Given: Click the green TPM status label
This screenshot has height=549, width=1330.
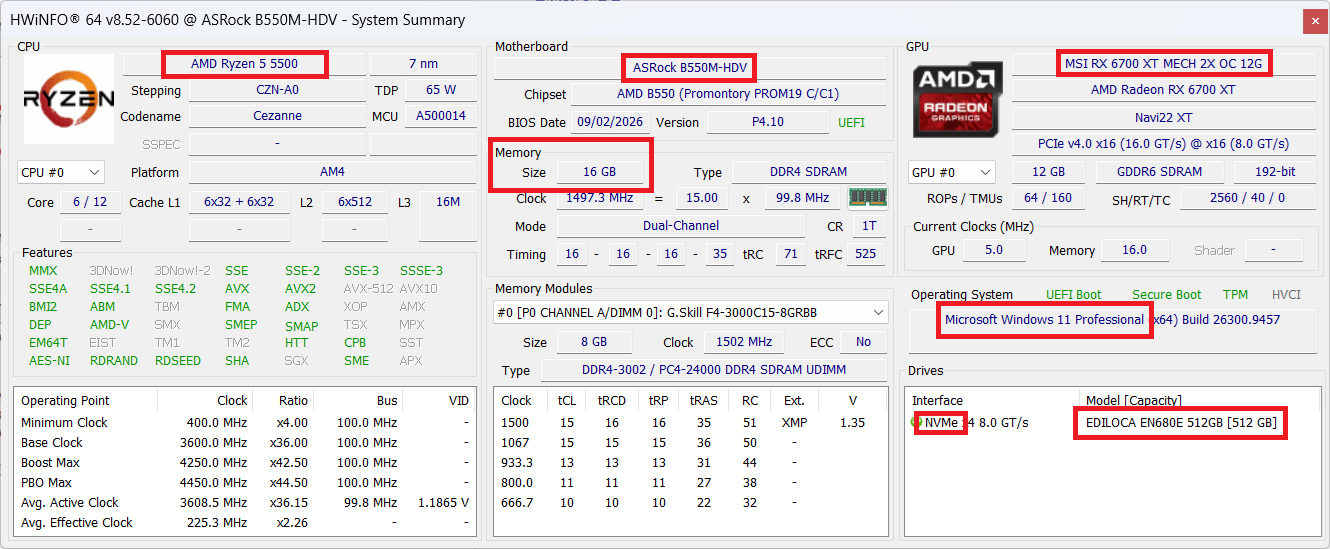Looking at the screenshot, I should pyautogui.click(x=1235, y=295).
